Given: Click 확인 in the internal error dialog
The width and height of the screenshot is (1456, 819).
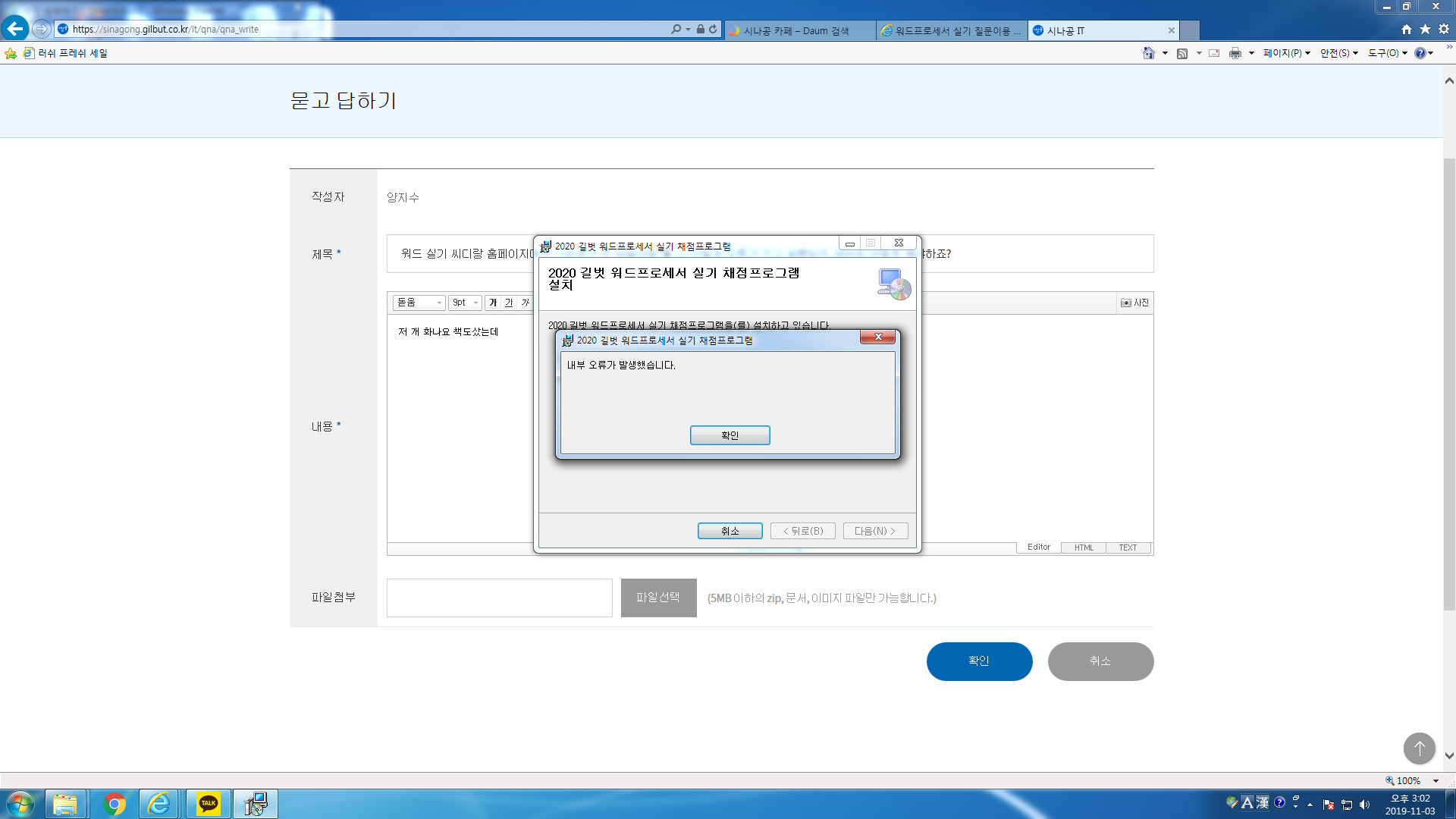Looking at the screenshot, I should [x=730, y=435].
